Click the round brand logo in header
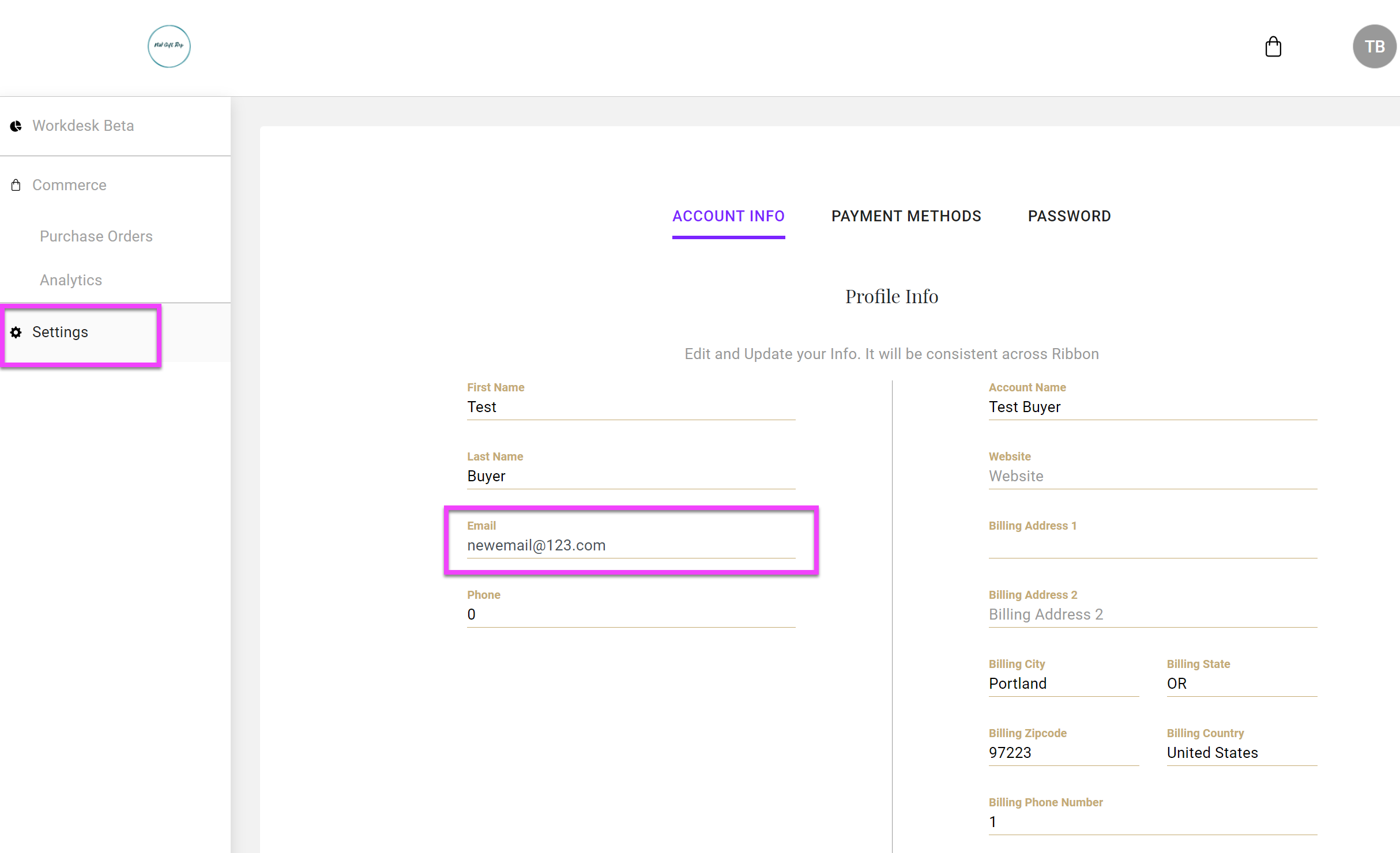The width and height of the screenshot is (1400, 853). 169,46
